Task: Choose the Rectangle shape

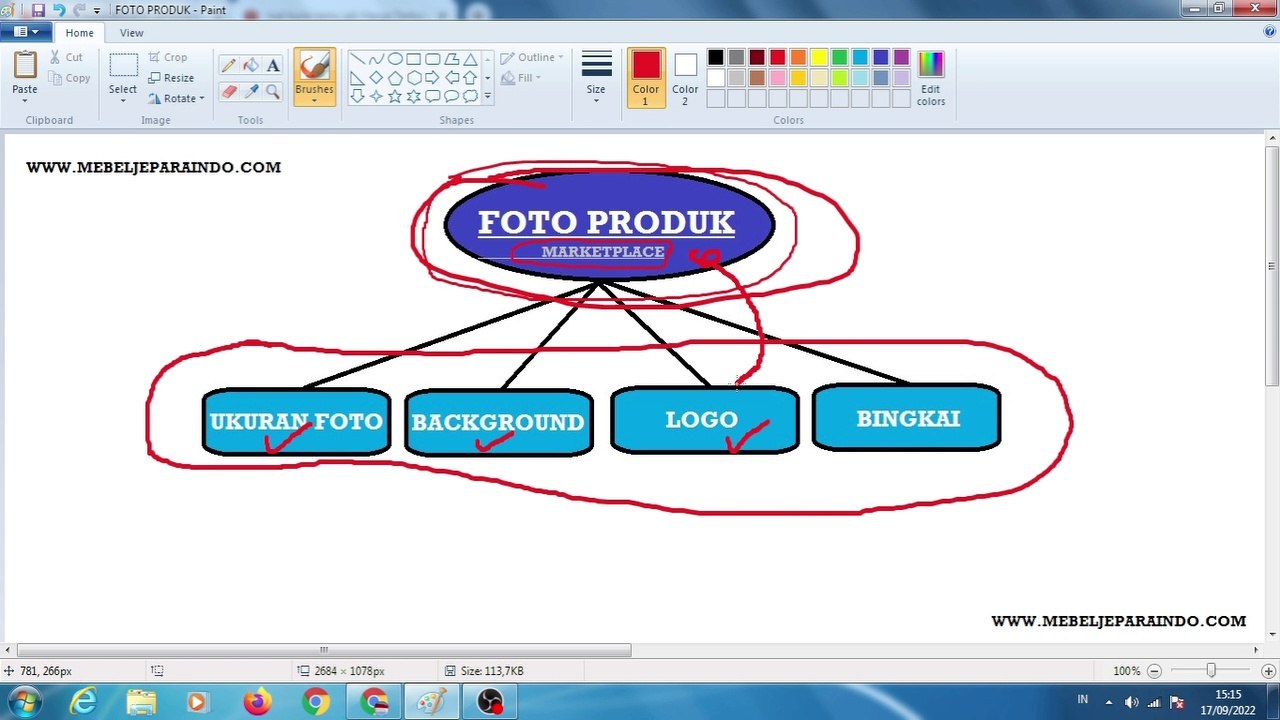Action: (413, 59)
